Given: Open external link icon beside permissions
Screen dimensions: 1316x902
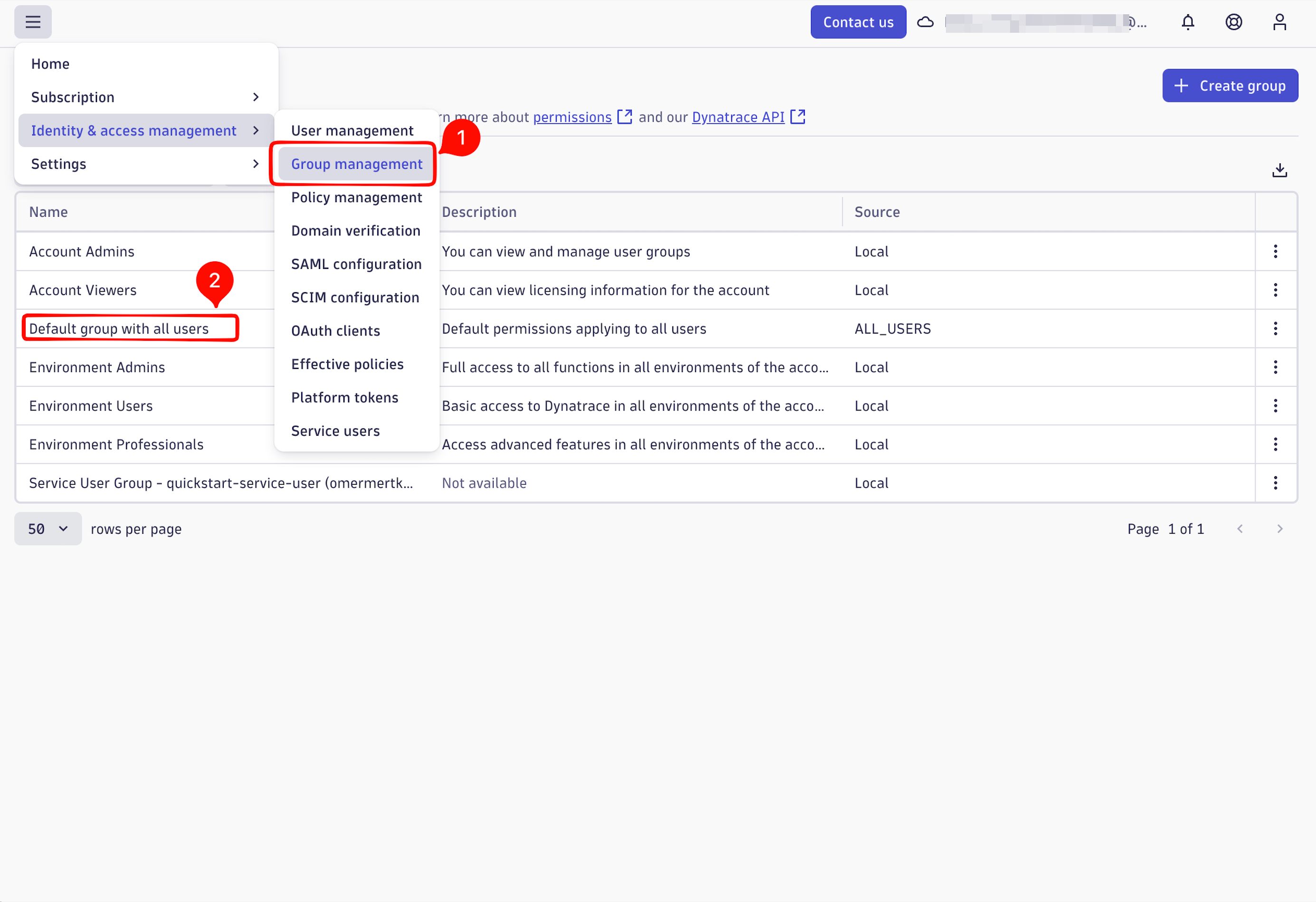Looking at the screenshot, I should point(625,117).
